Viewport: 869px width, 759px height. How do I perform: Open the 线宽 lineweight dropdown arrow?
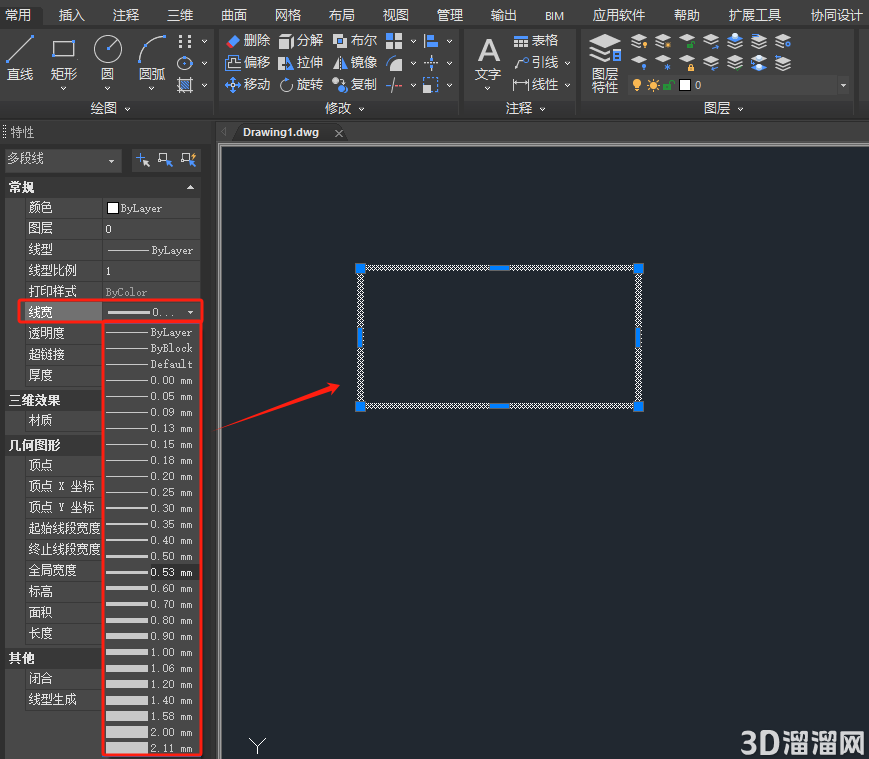click(x=190, y=312)
